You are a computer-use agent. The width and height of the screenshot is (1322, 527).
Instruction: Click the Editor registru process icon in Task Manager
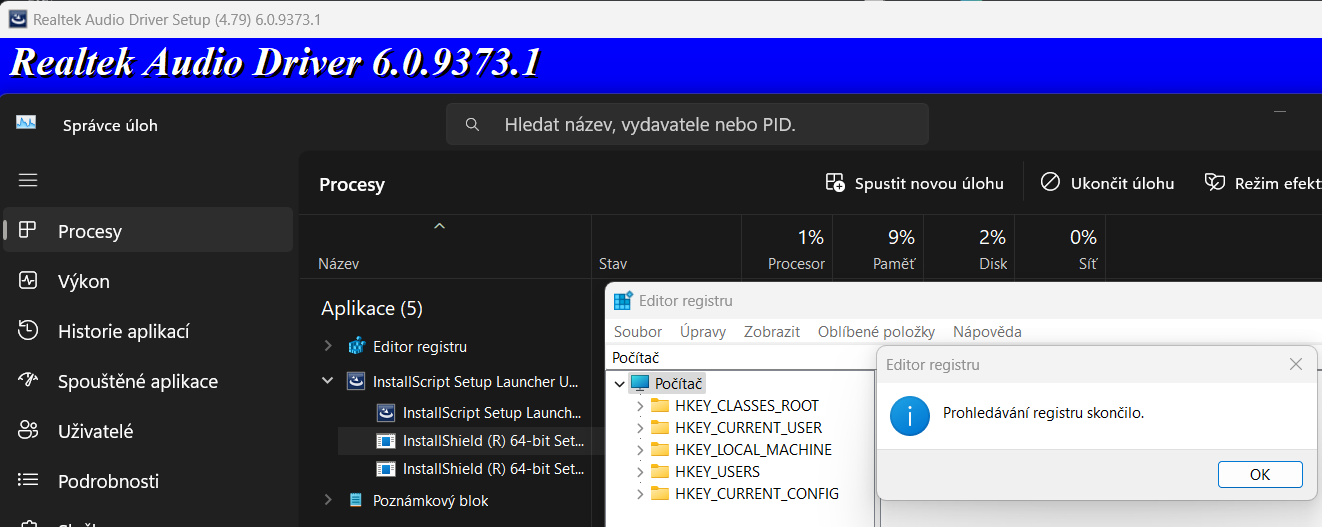[356, 346]
